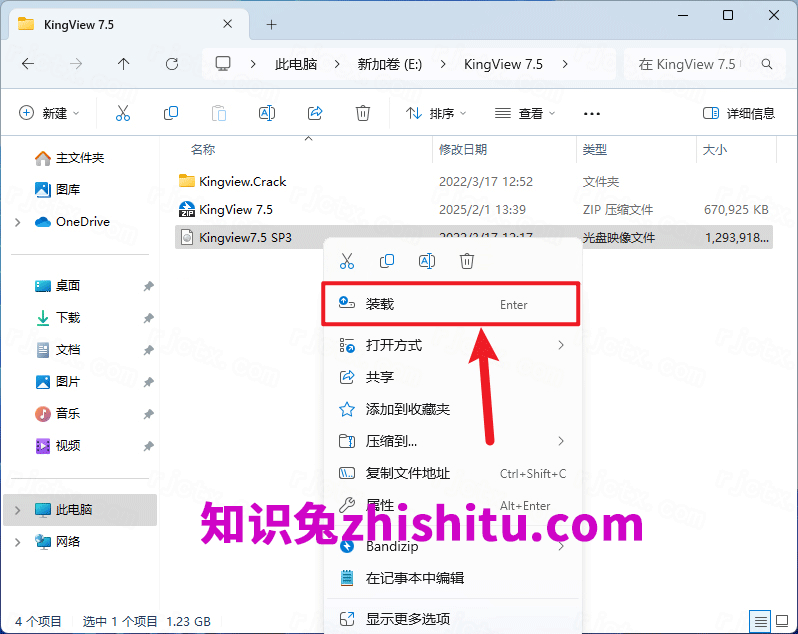Open 下载 in the sidebar
The width and height of the screenshot is (798, 634).
58,318
